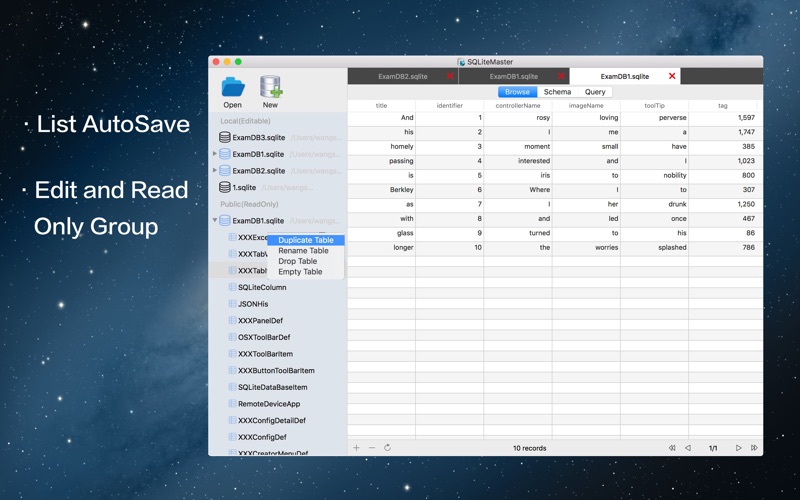Viewport: 800px width, 500px height.
Task: Click the JSONHis table icon
Action: (x=232, y=304)
